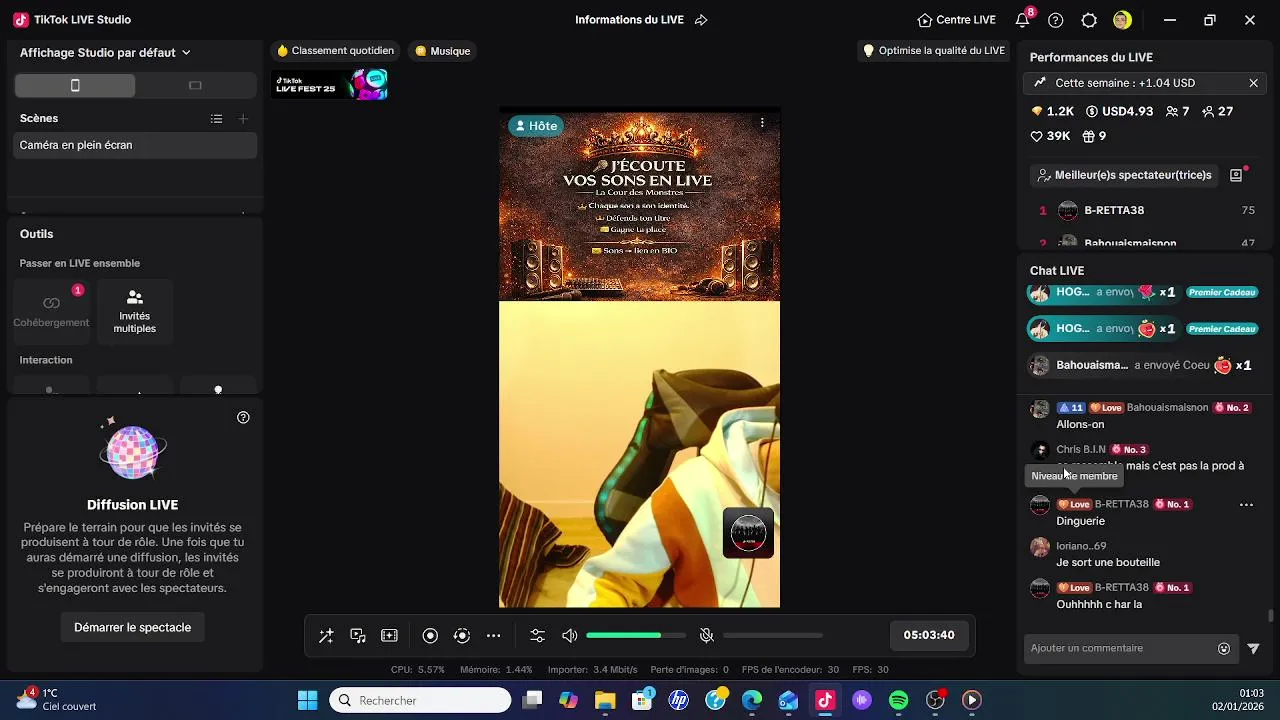Viewport: 1280px width, 720px height.
Task: Click the 39K likes heart stat
Action: 1050,136
